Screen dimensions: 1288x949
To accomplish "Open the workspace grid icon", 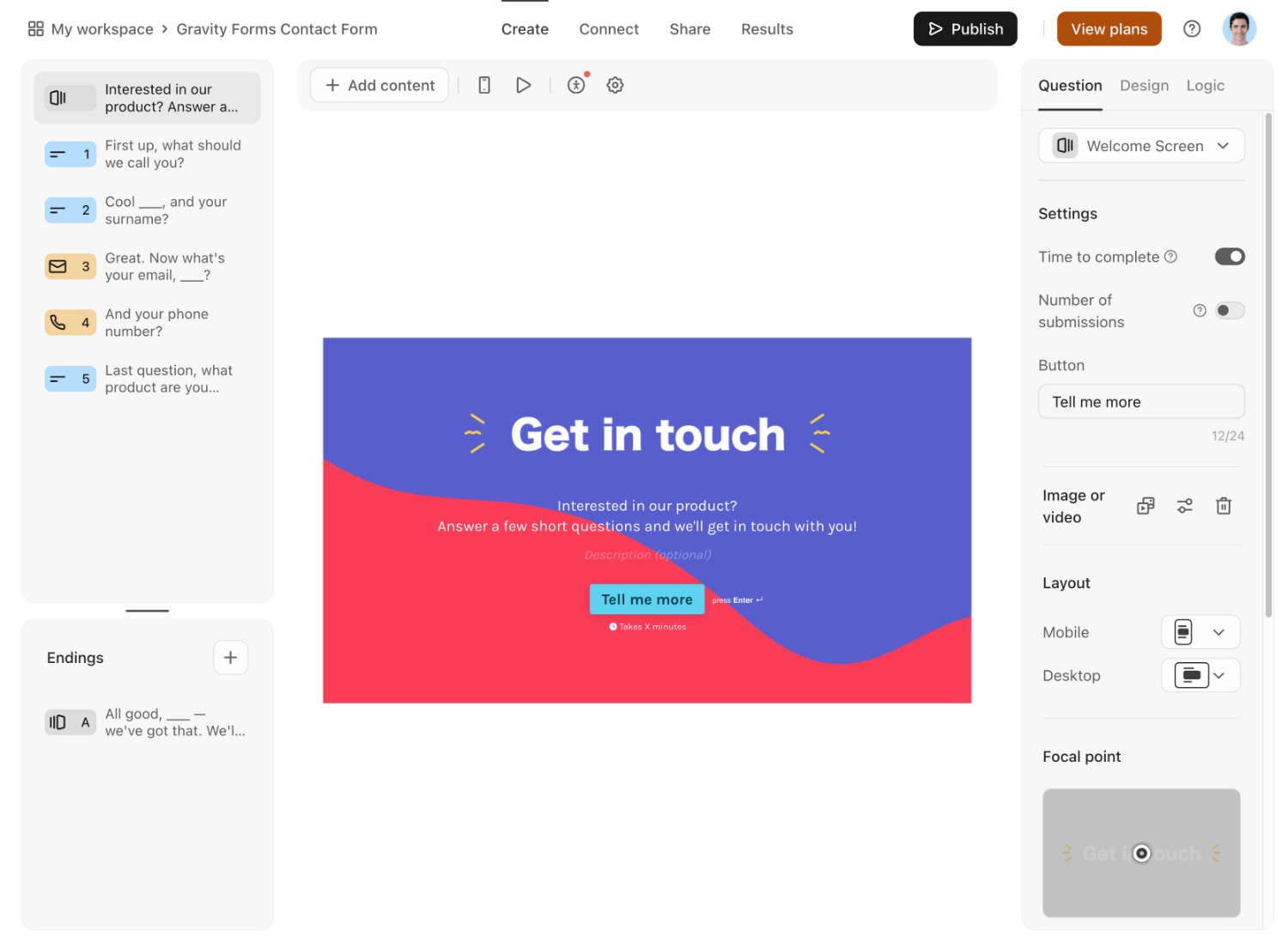I will pos(35,28).
